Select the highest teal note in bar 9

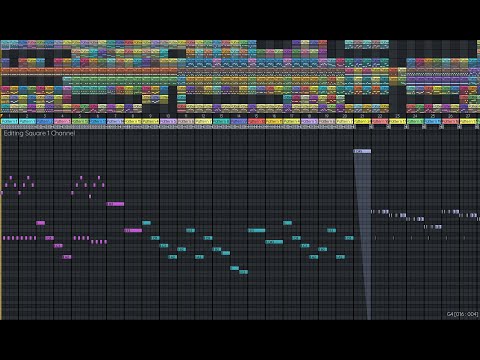coord(146,223)
